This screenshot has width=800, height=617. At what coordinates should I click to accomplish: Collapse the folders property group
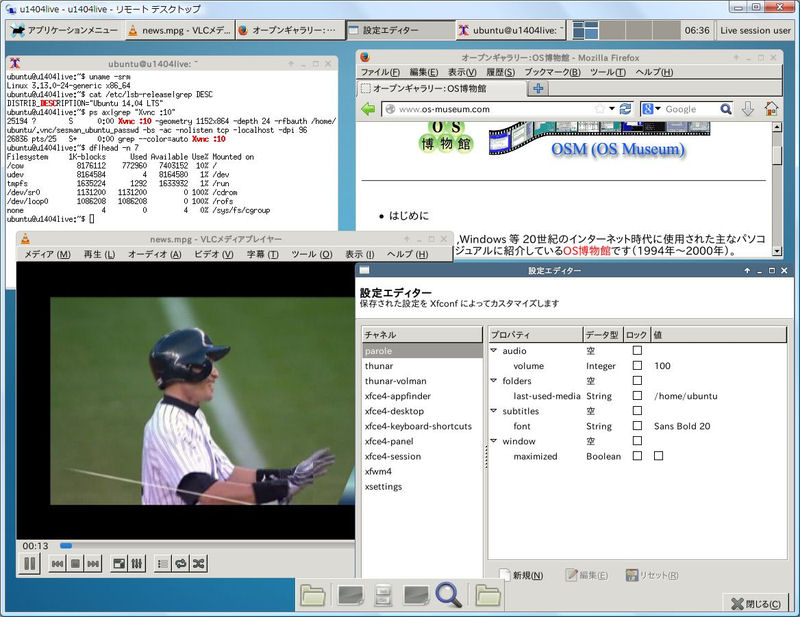pos(494,381)
